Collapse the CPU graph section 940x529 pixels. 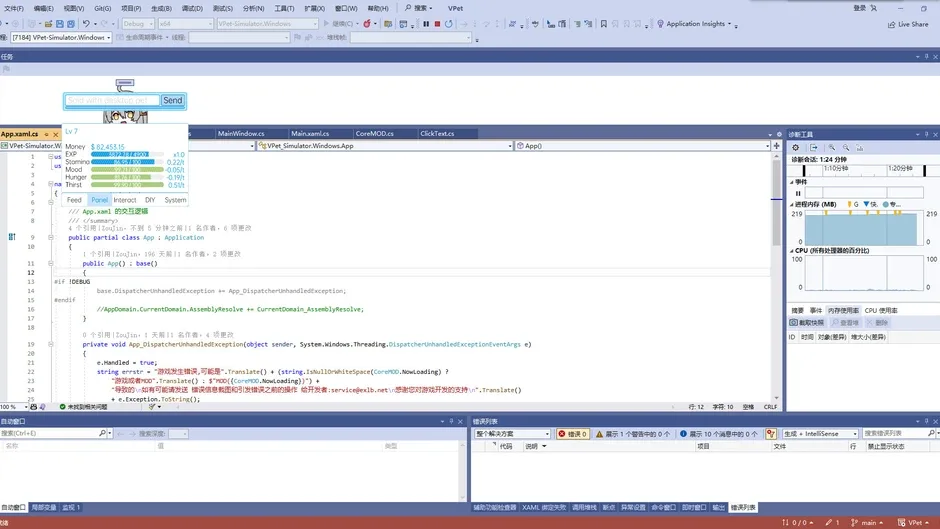(792, 251)
